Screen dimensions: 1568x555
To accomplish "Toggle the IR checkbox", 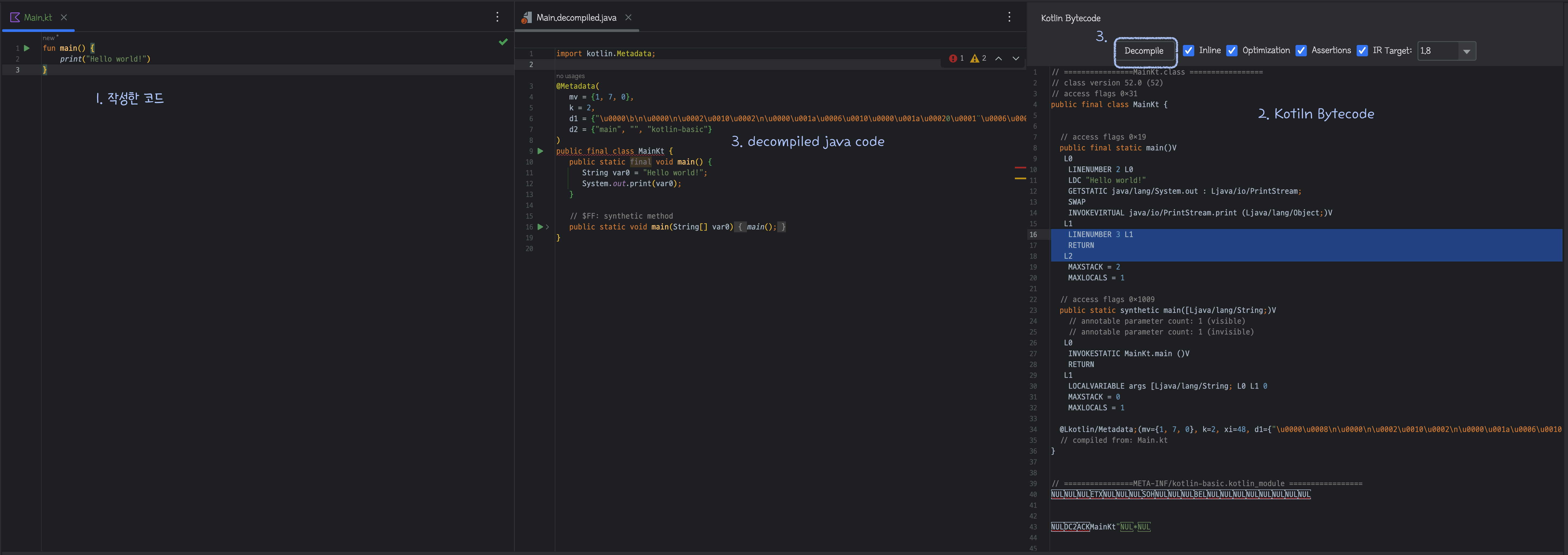I will point(1362,51).
